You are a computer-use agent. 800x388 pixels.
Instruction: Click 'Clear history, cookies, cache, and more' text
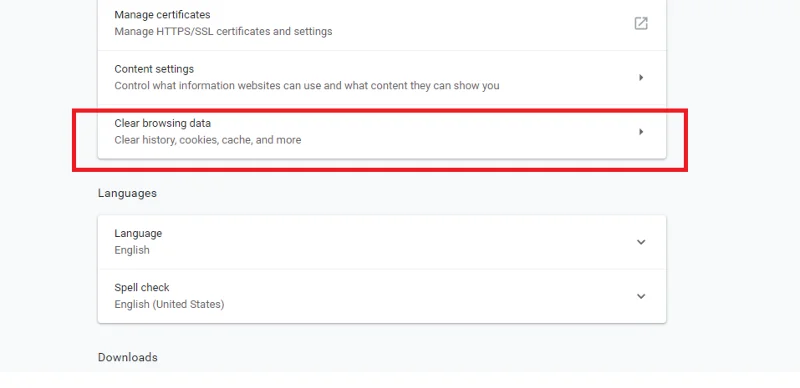point(208,140)
